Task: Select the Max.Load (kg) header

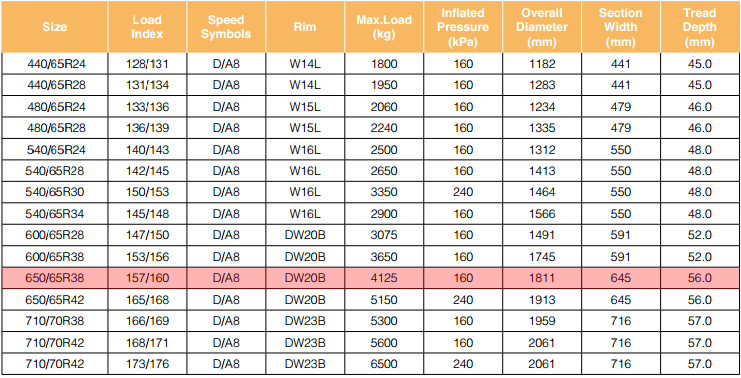Action: [x=384, y=27]
